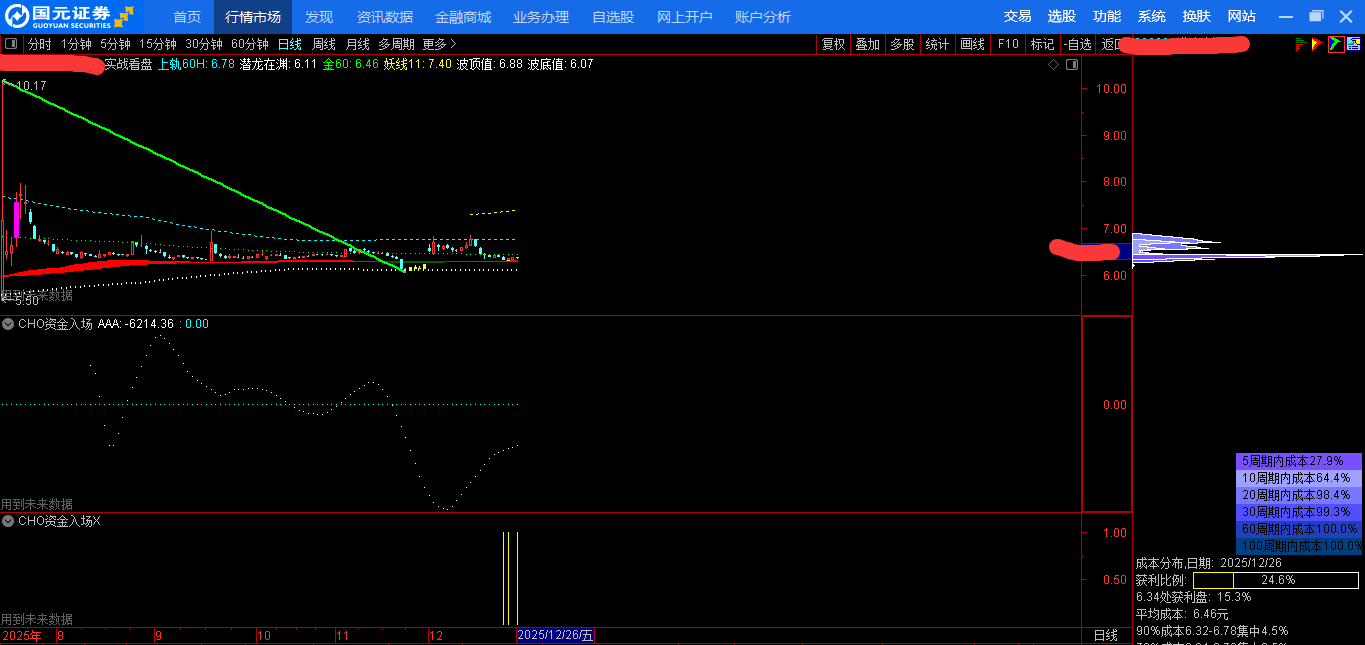Open the 功能 menu
Image resolution: width=1365 pixels, height=645 pixels.
click(1107, 16)
